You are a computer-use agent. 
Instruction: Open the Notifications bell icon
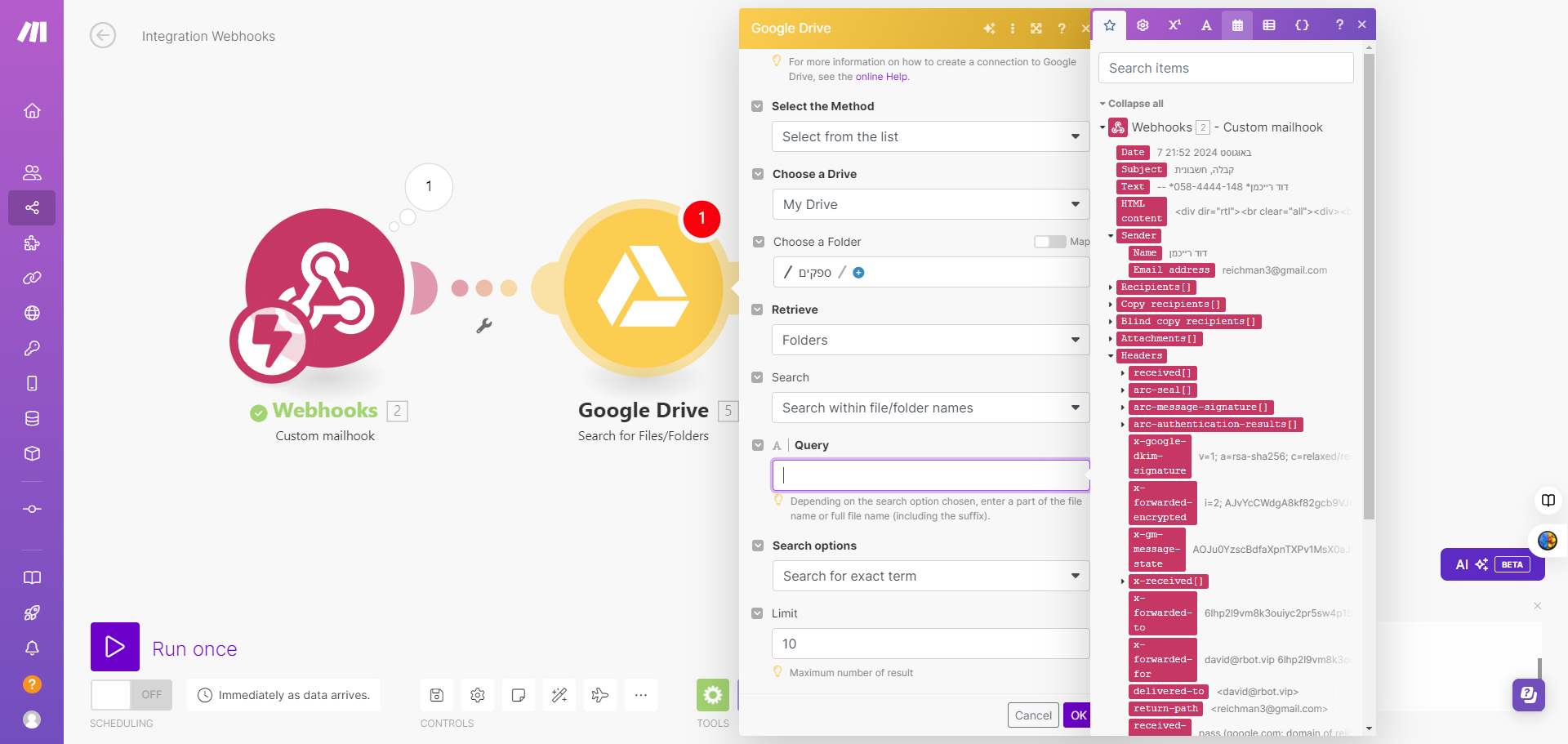32,648
